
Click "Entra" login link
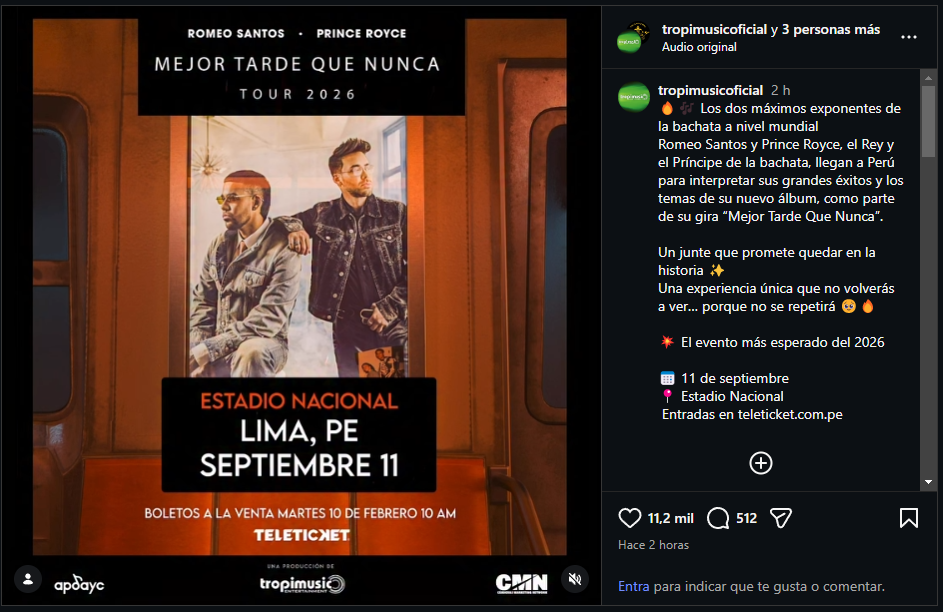coord(633,586)
